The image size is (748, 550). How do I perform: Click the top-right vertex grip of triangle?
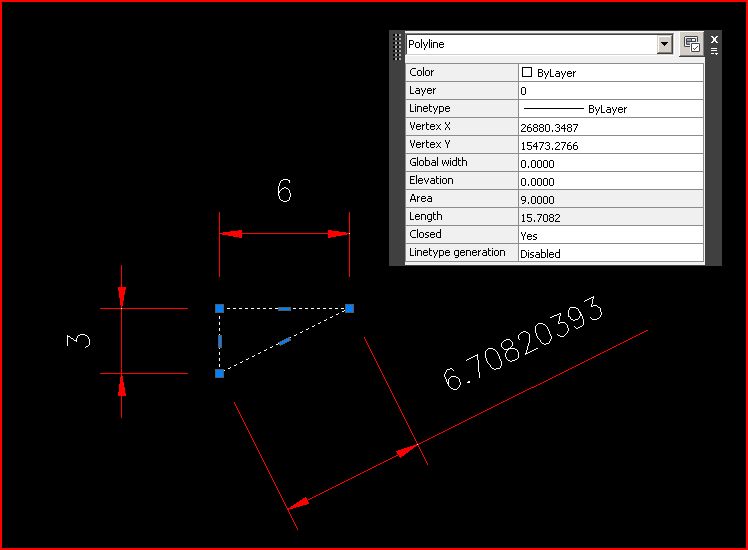coord(350,309)
